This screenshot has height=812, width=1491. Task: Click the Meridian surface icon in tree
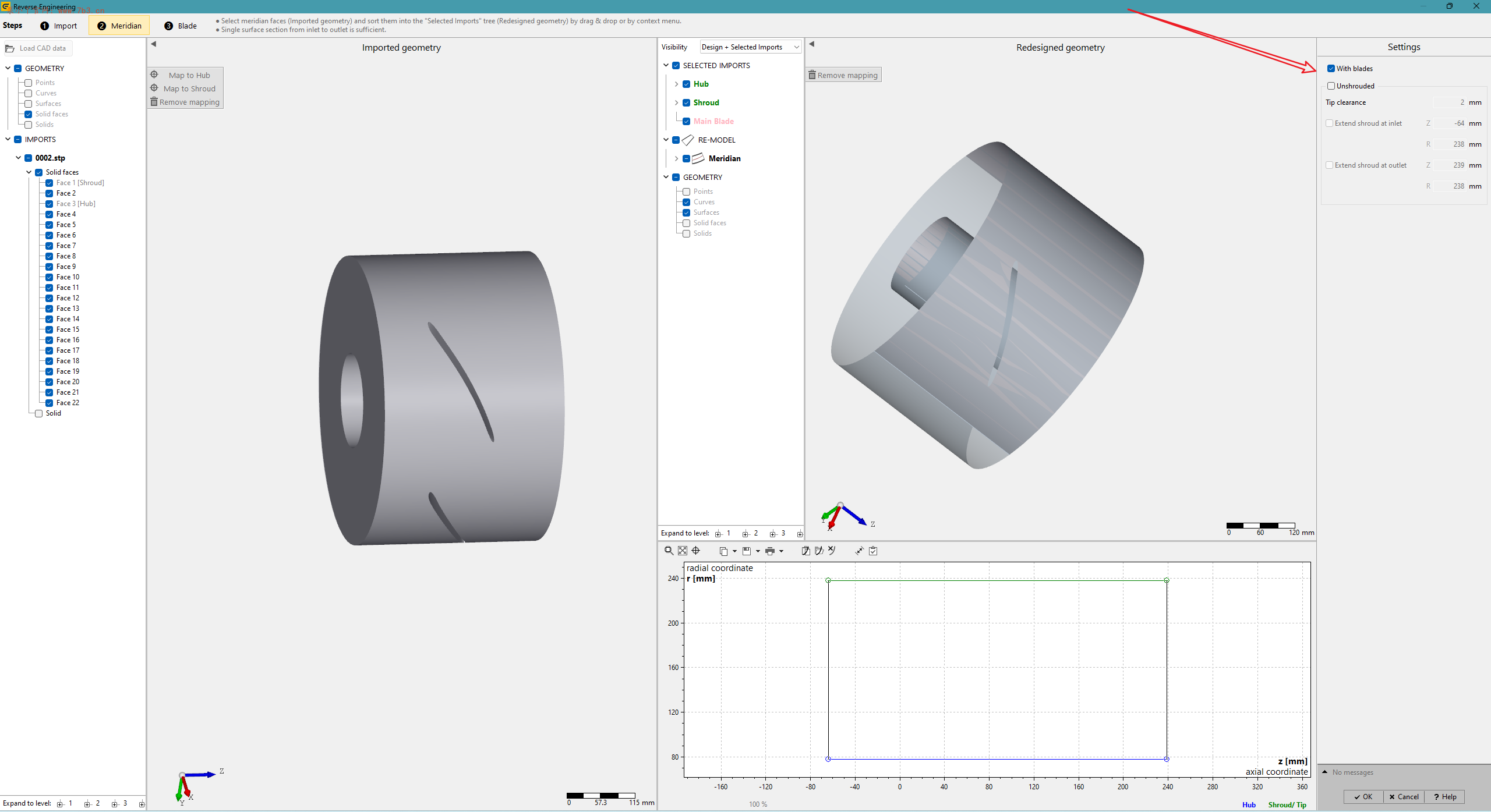698,158
